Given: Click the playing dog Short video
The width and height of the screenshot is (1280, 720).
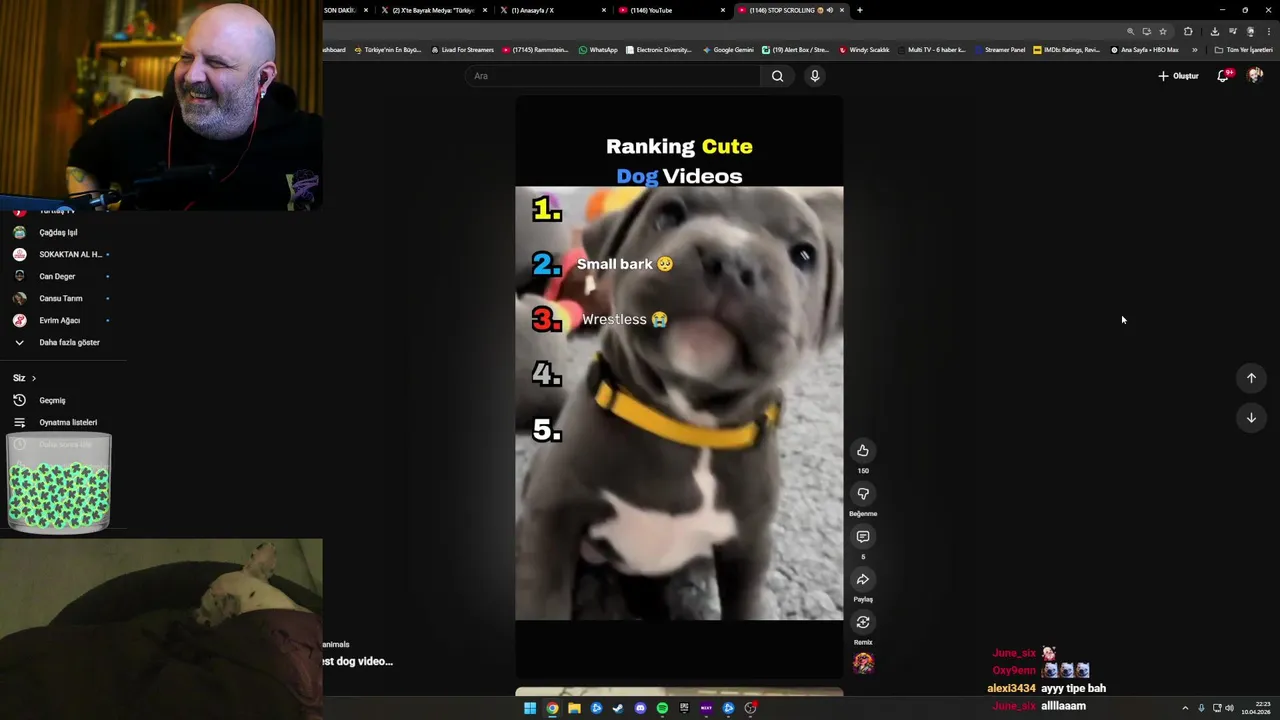Looking at the screenshot, I should [x=679, y=387].
